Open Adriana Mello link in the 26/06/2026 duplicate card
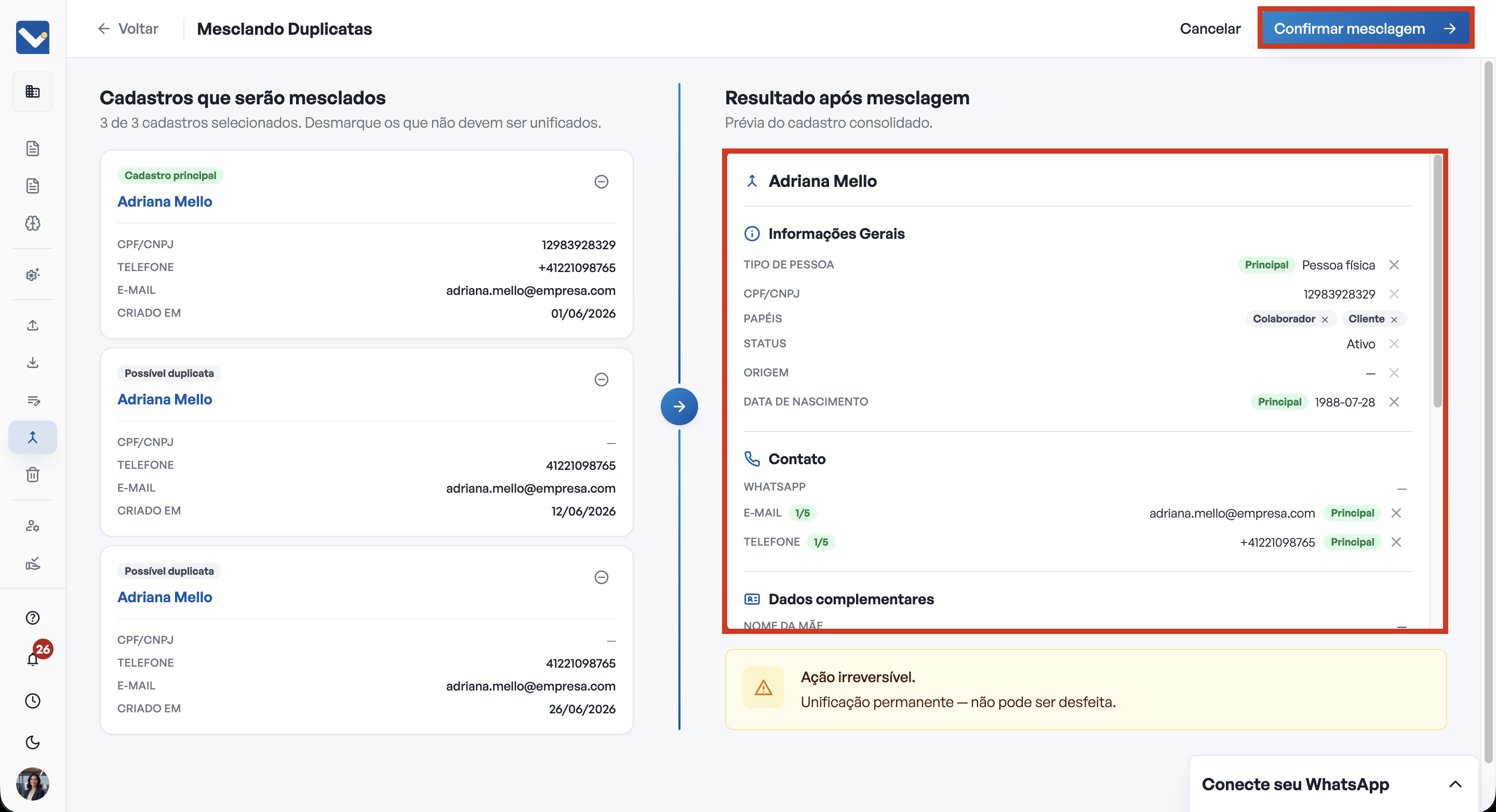This screenshot has height=812, width=1496. (x=165, y=597)
